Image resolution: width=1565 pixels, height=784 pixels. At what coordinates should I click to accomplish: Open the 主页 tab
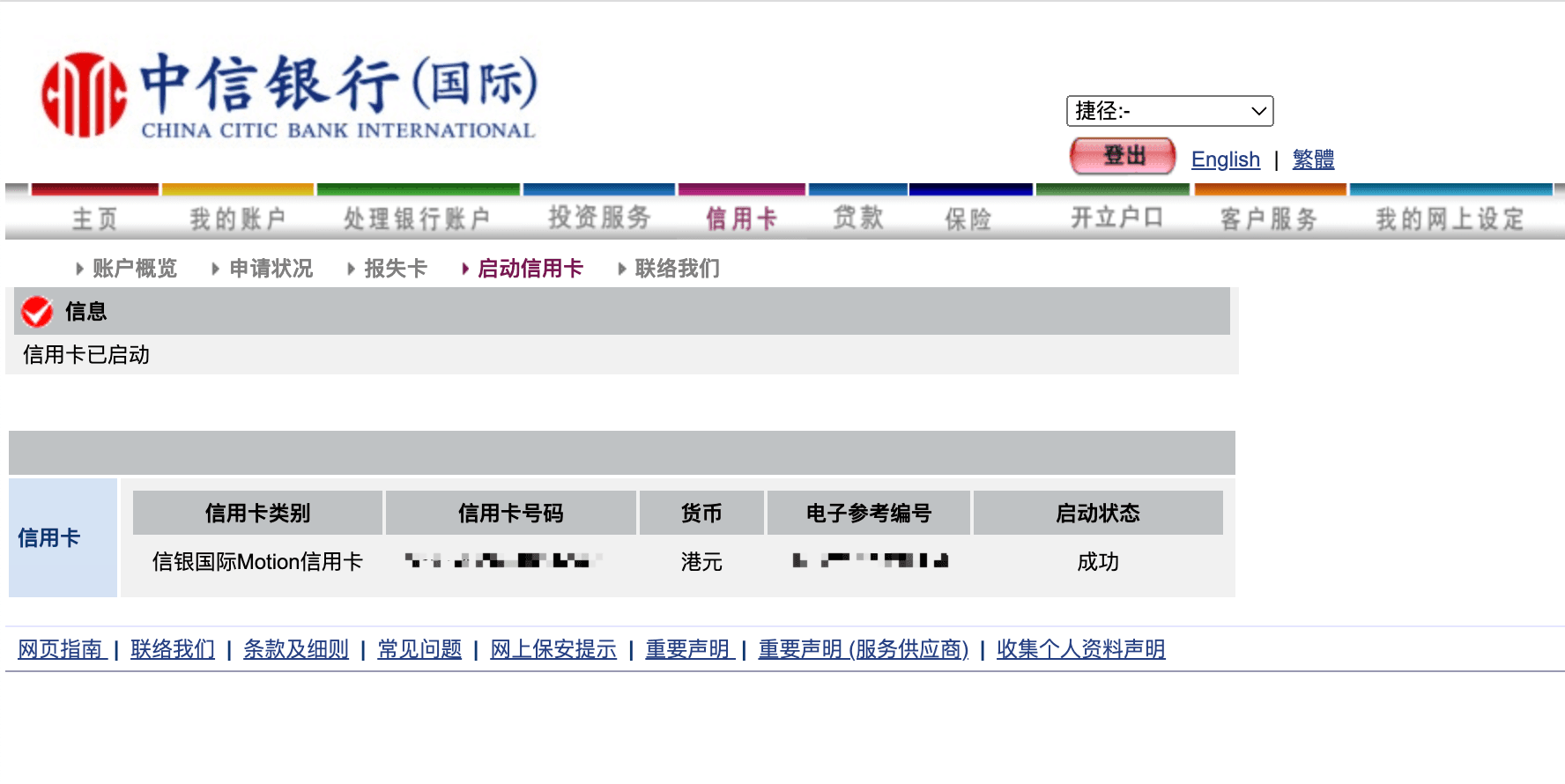94,218
